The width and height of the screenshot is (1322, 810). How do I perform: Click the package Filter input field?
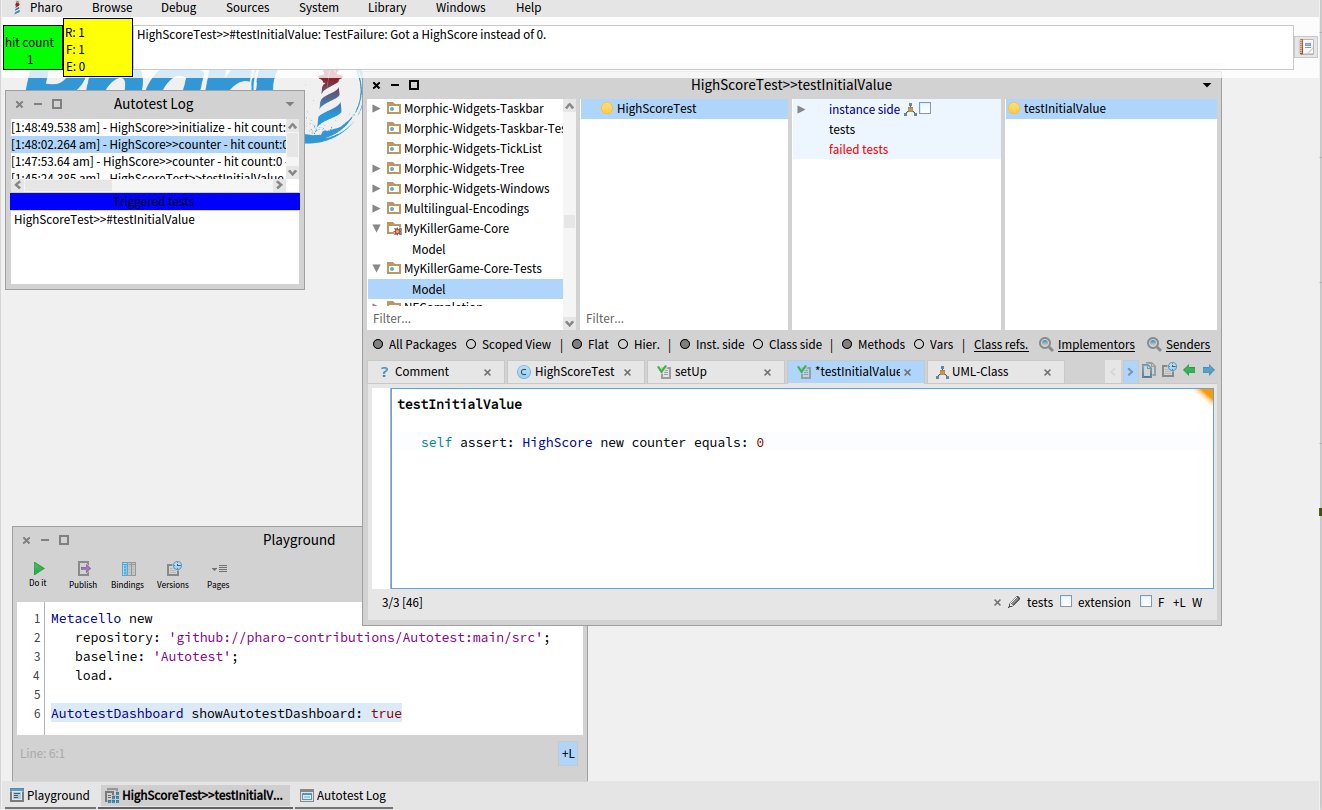[x=465, y=319]
